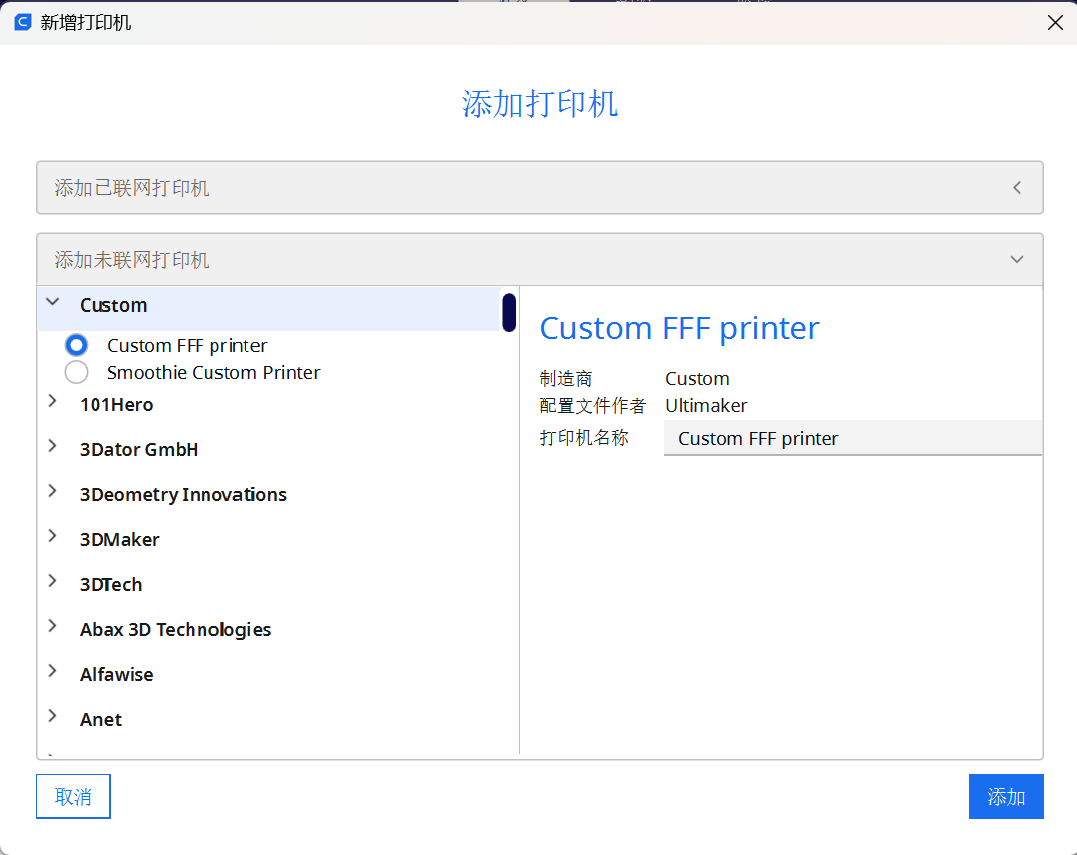This screenshot has width=1077, height=855.
Task: Select the Smoothie Custom Printer radio button
Action: (x=77, y=373)
